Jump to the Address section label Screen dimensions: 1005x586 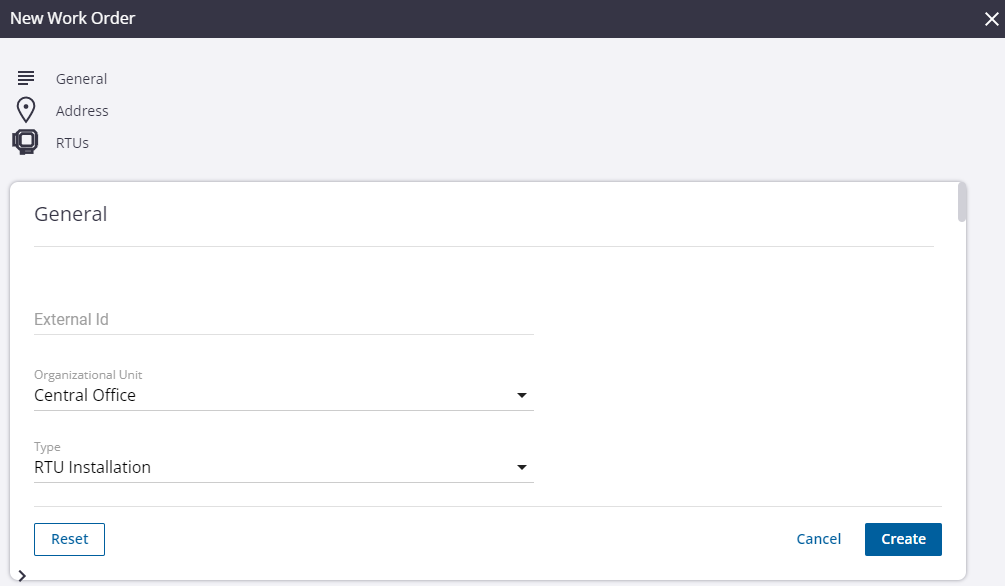coord(82,111)
